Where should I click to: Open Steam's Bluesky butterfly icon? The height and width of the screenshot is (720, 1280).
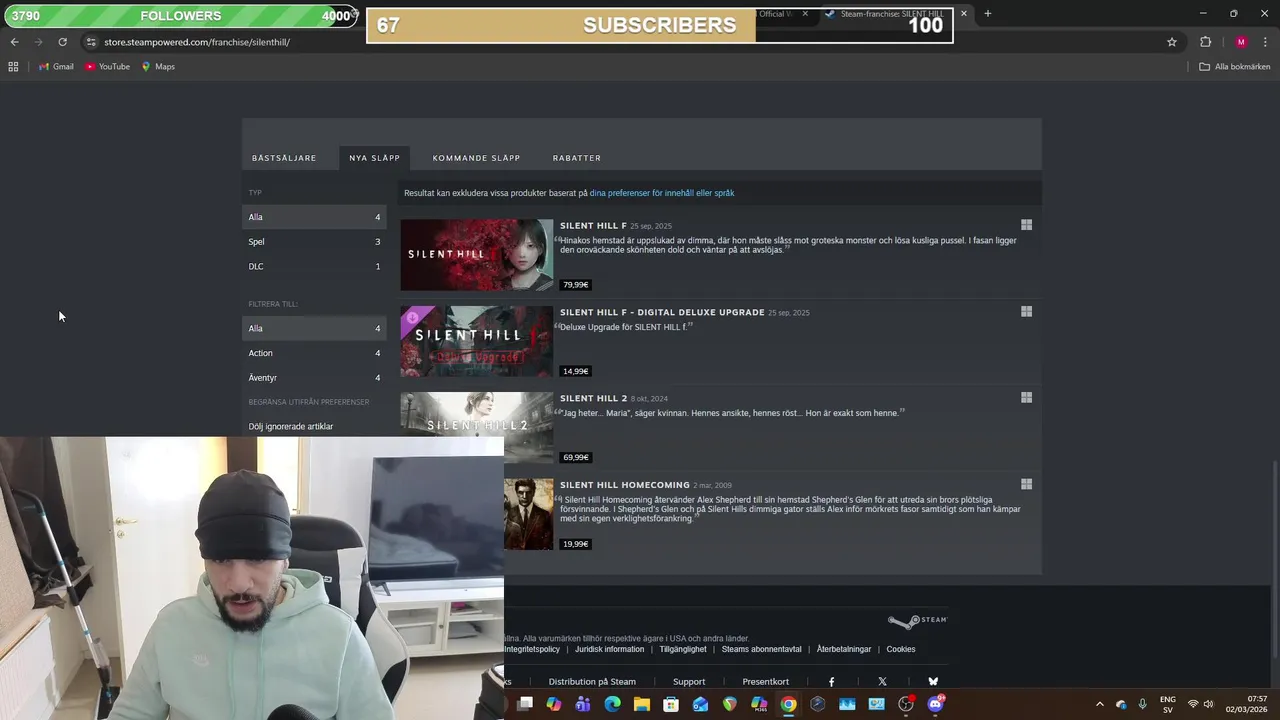click(933, 682)
